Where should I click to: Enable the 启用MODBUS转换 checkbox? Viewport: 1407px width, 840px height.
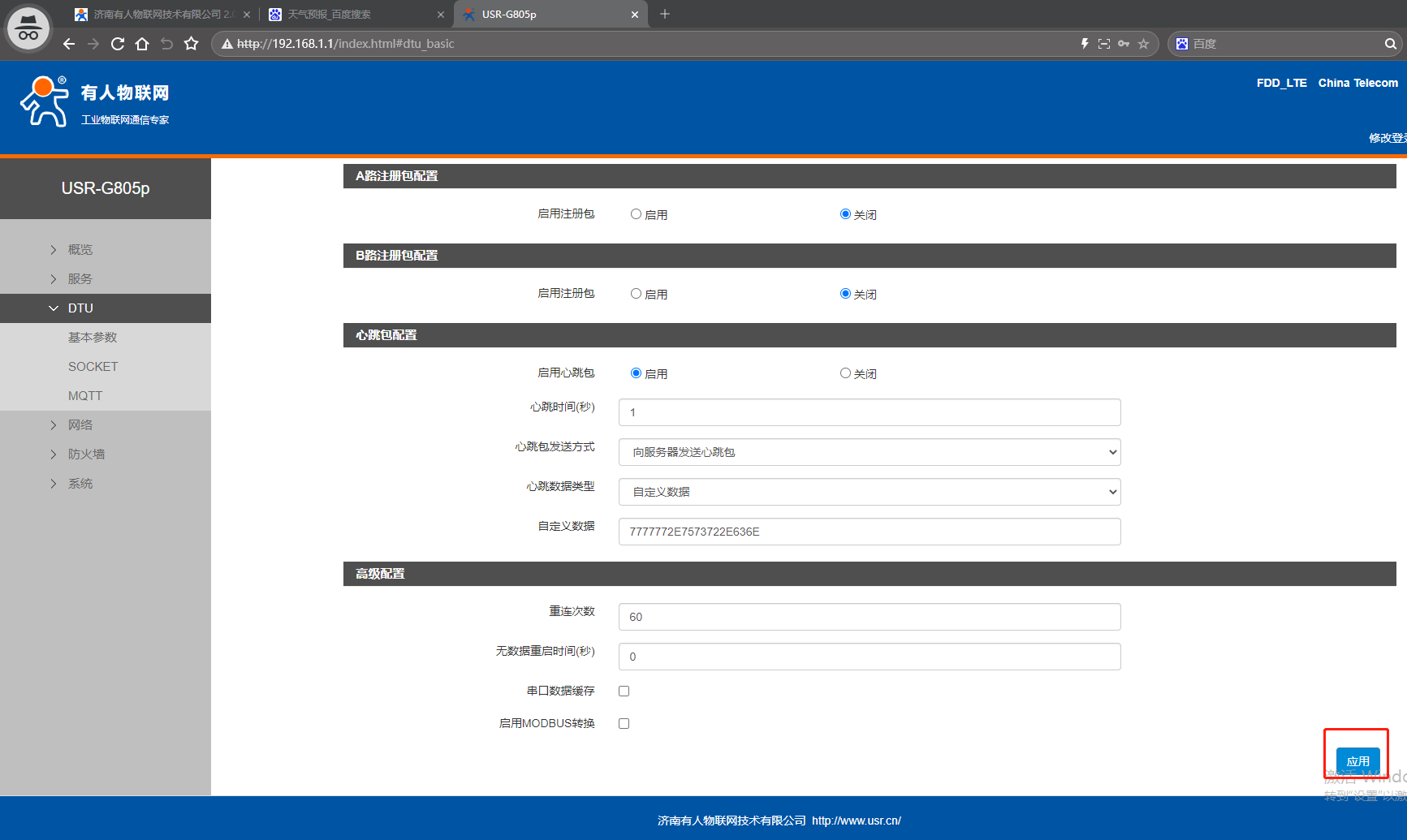point(624,724)
